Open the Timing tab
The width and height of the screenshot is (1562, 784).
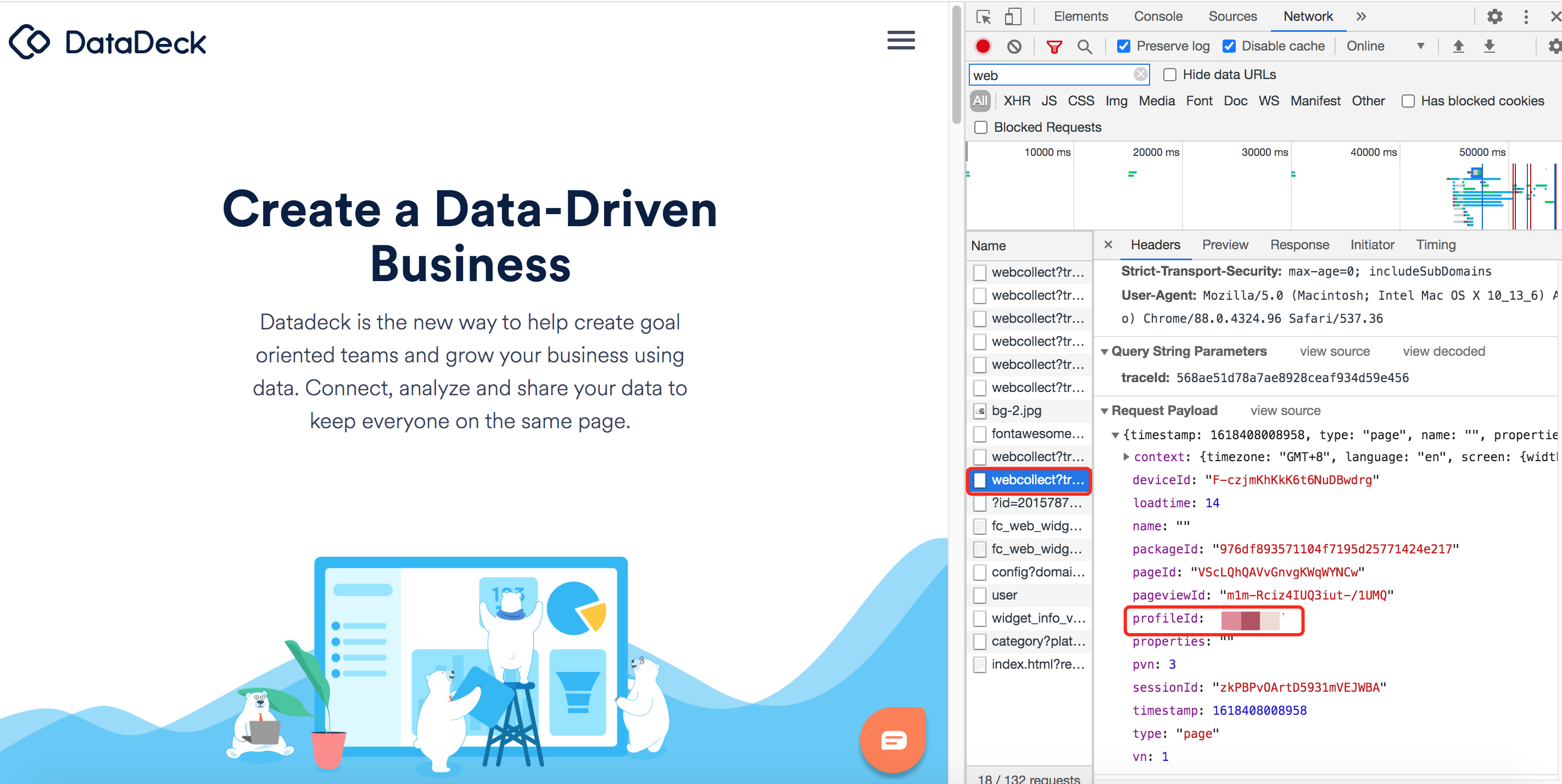1436,244
